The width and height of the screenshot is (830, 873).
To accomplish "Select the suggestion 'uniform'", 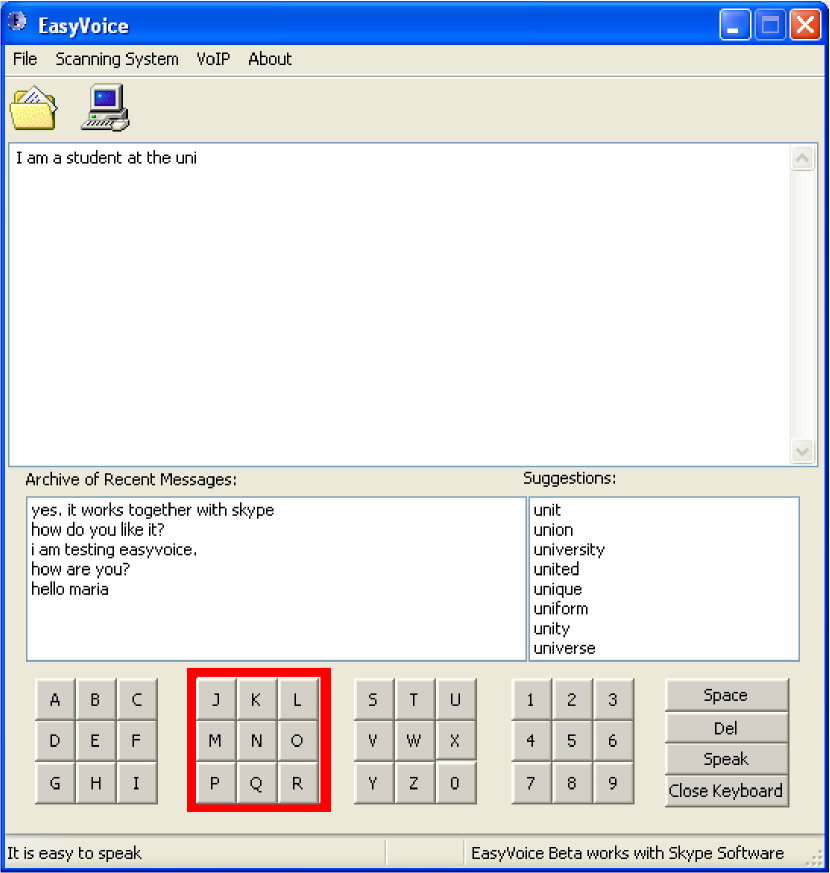I will (561, 609).
